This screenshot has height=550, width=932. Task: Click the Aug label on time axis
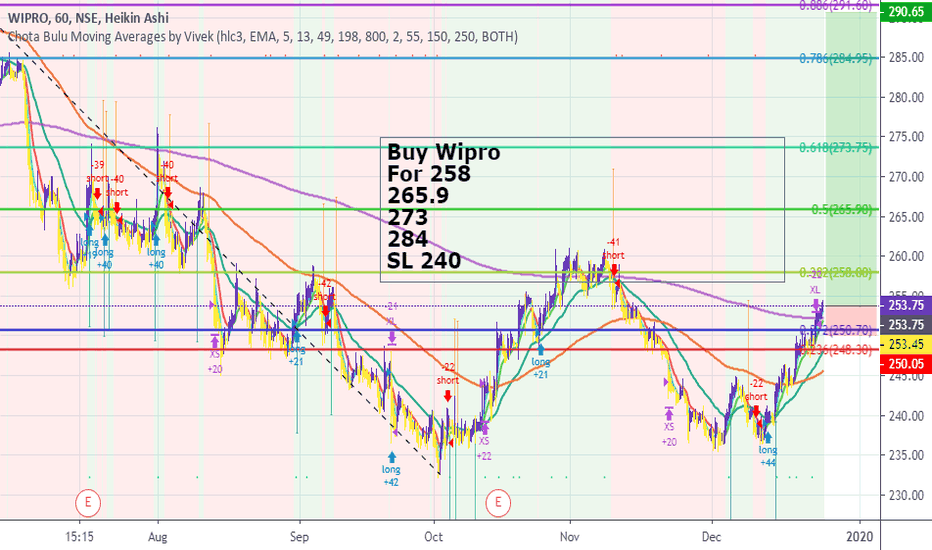click(158, 537)
